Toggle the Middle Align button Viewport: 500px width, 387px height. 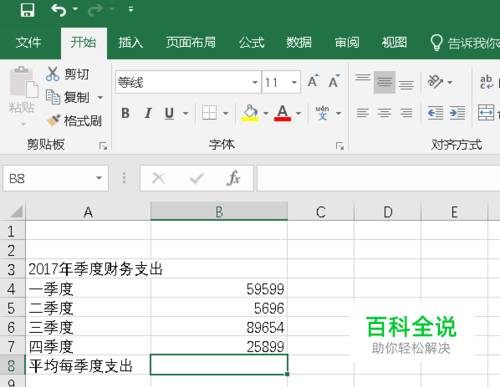(x=384, y=82)
